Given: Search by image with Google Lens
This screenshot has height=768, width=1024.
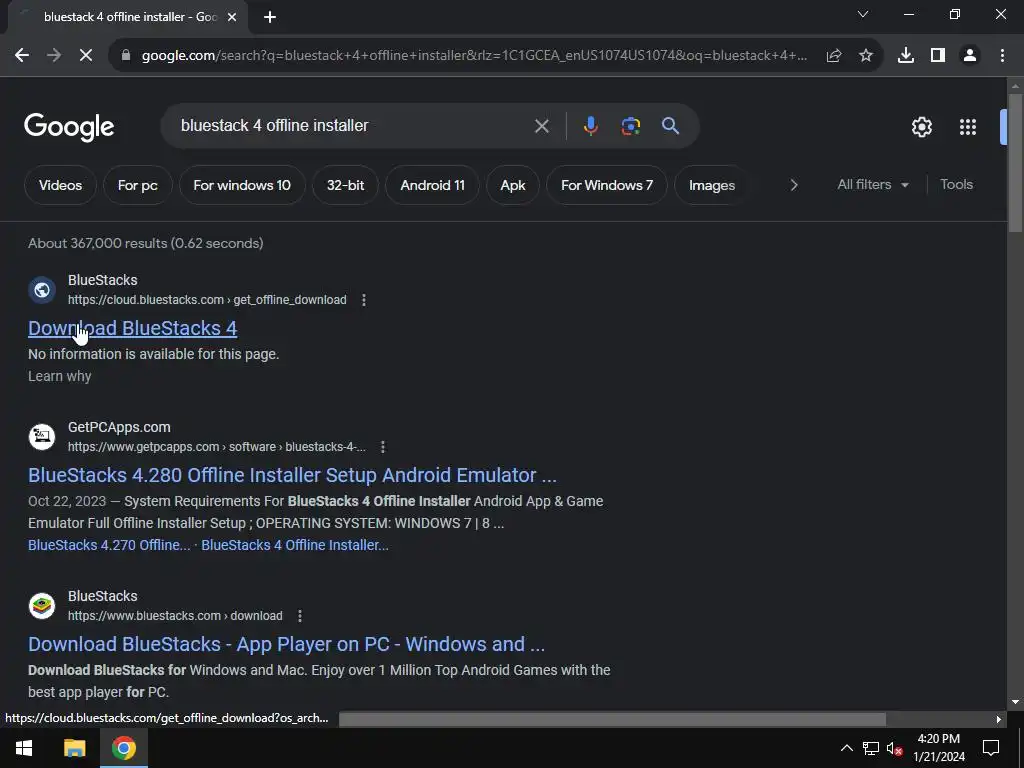Looking at the screenshot, I should point(631,126).
